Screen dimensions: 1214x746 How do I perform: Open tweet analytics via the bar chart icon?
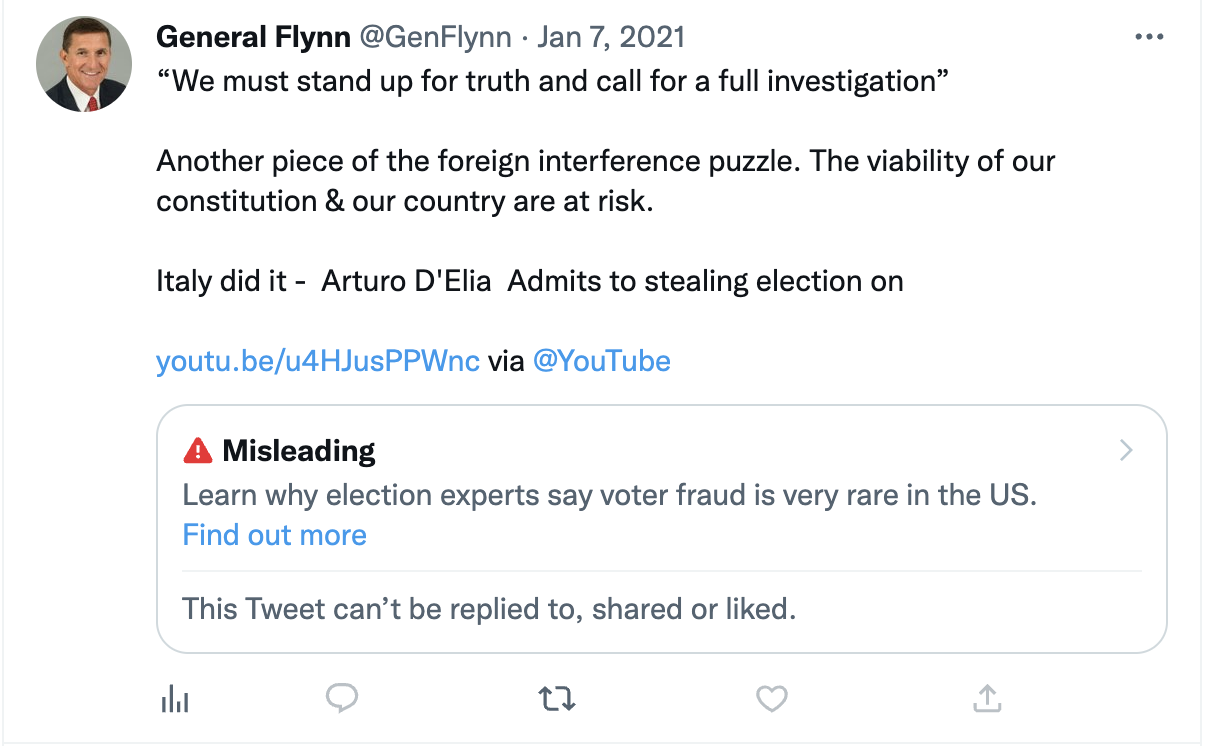[x=175, y=699]
